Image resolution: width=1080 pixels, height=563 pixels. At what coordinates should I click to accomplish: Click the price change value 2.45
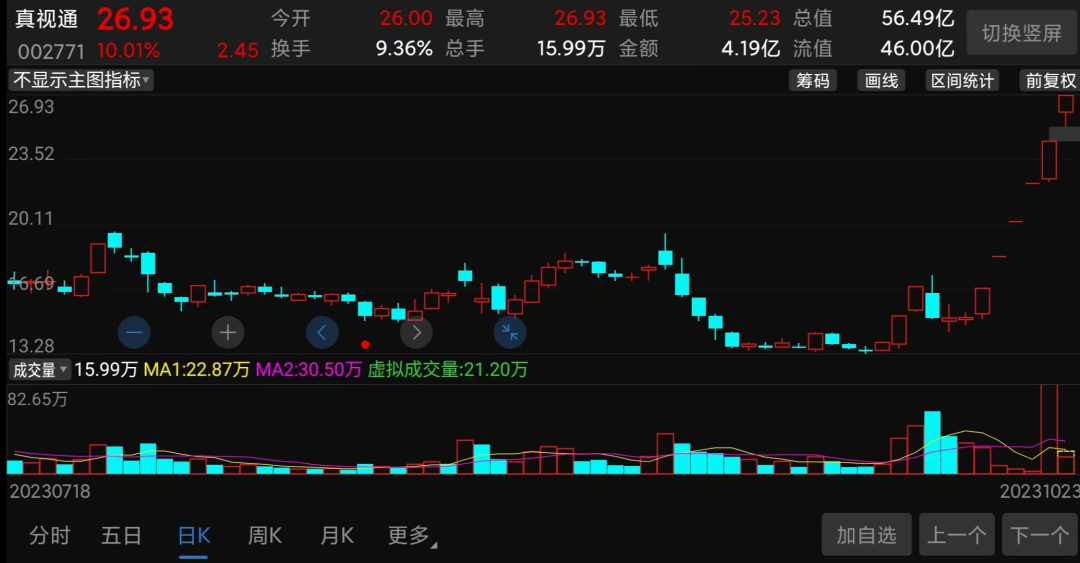point(238,50)
